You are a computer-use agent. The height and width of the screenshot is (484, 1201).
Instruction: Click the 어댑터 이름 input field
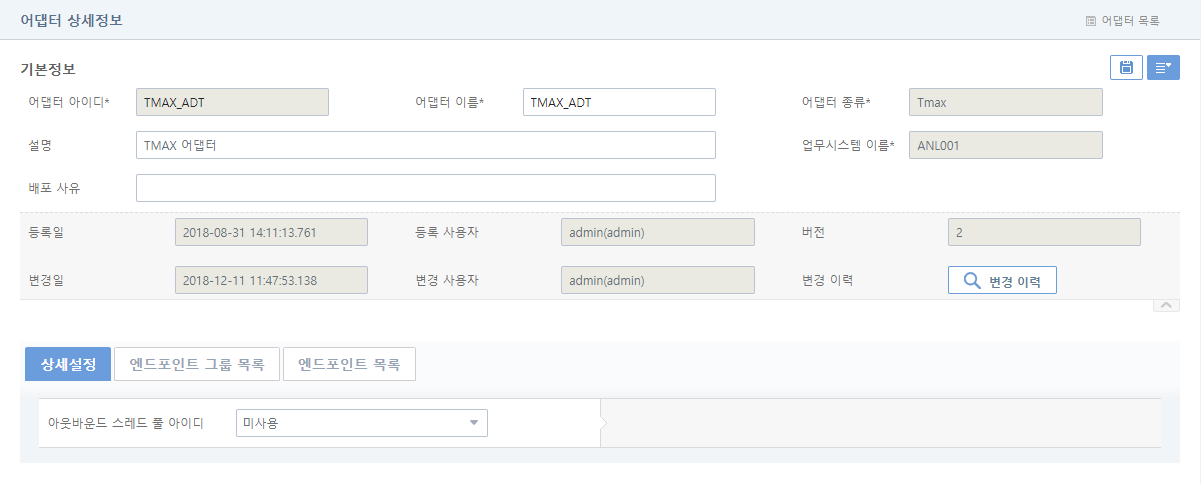(x=619, y=102)
